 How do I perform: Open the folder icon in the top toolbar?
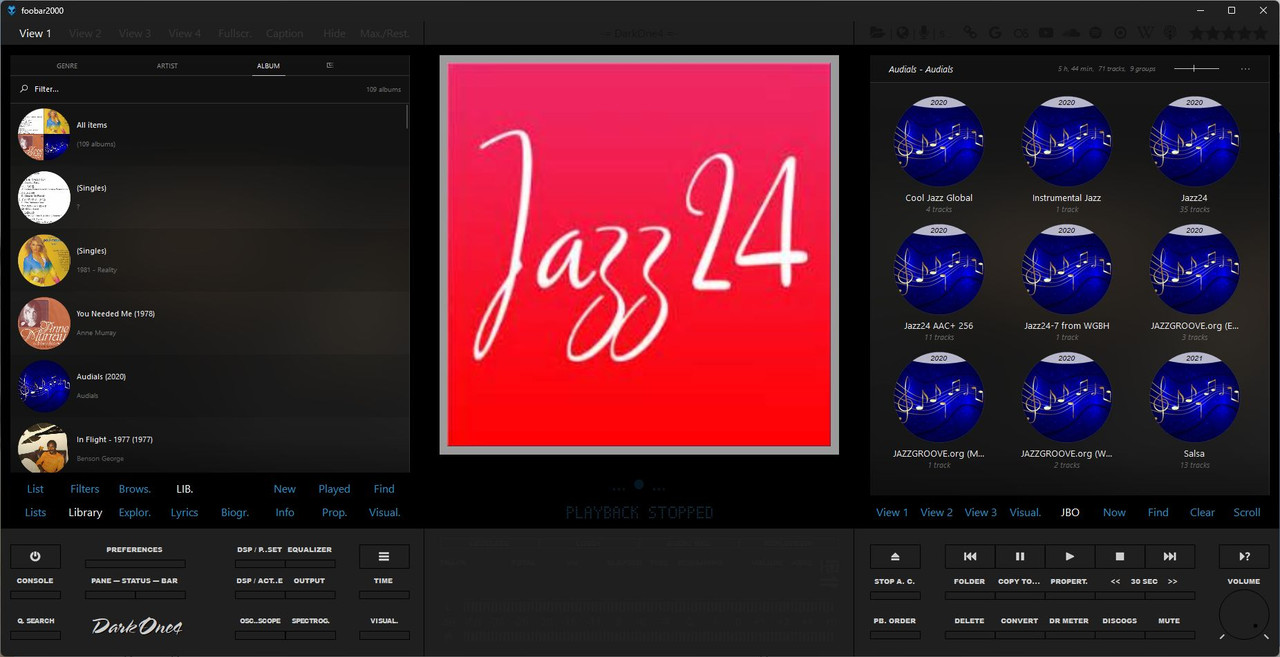click(x=877, y=33)
